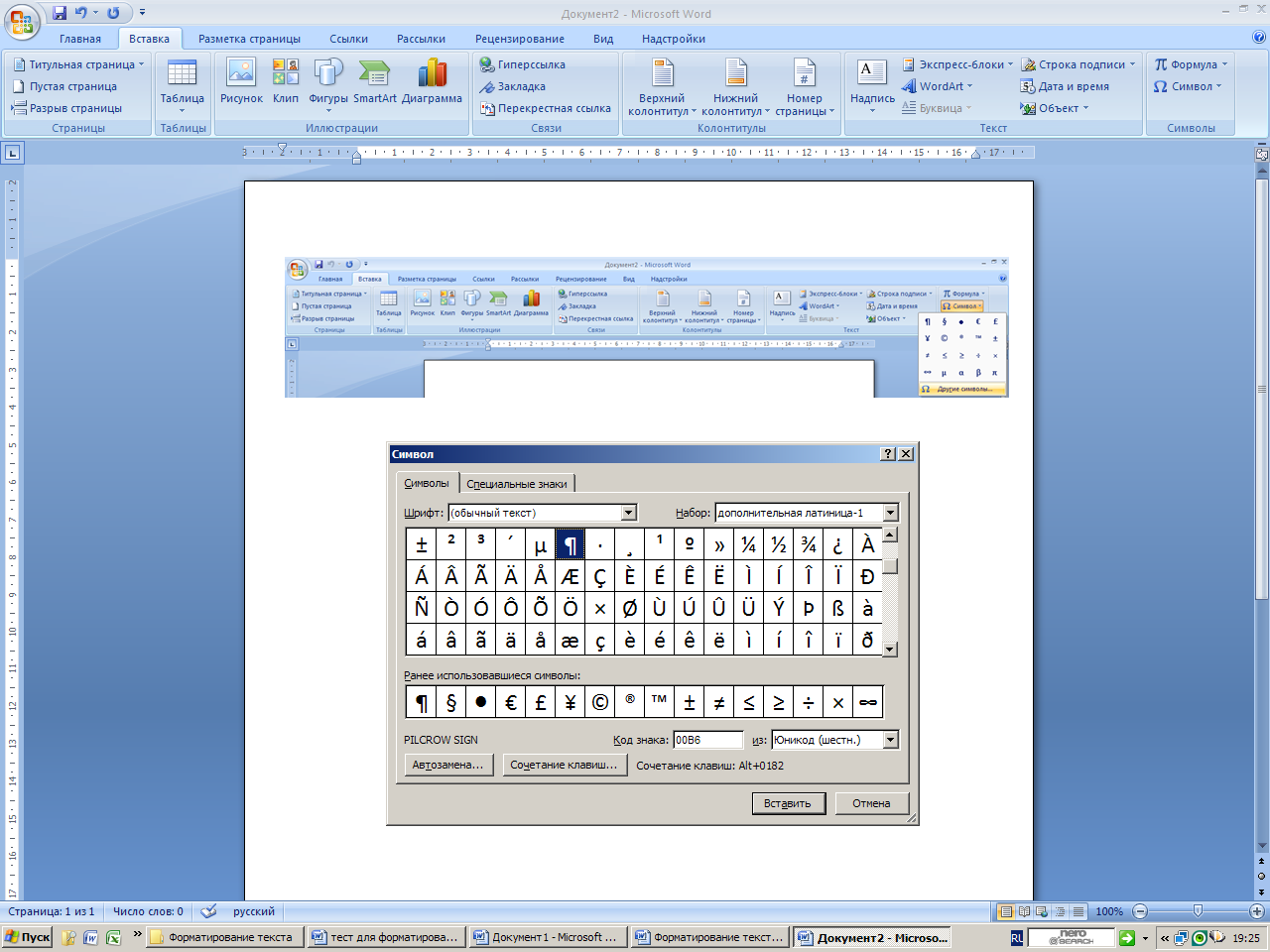
Task: Go to the Рецензирование tab
Action: tap(520, 39)
